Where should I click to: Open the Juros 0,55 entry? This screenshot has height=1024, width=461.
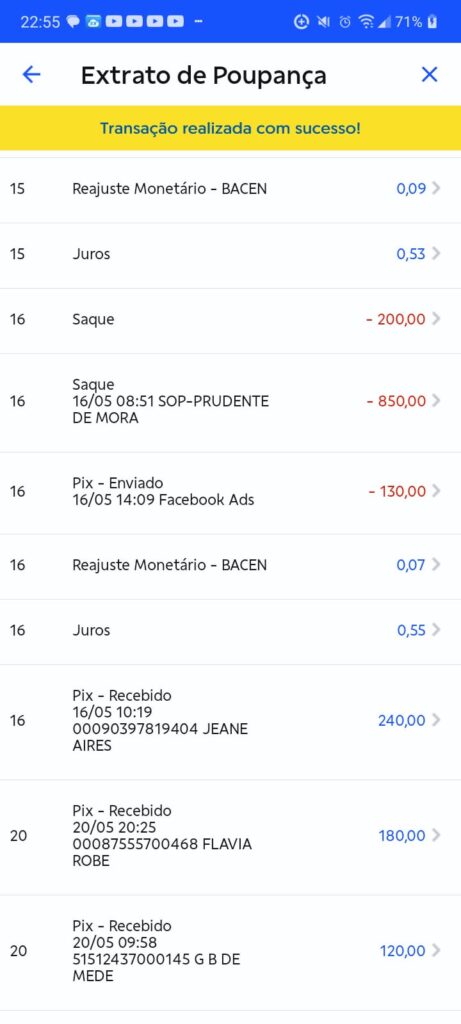pos(230,632)
